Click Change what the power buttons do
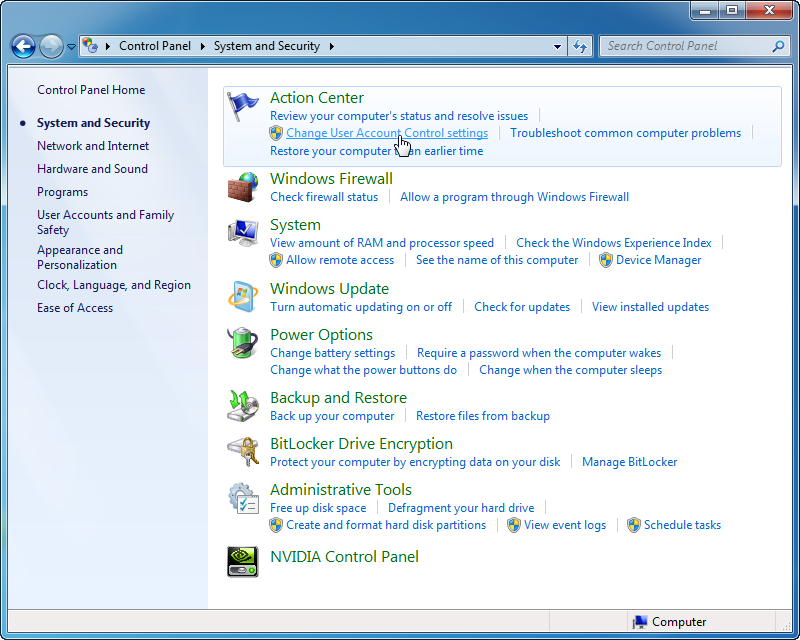The width and height of the screenshot is (800, 640). pos(363,370)
